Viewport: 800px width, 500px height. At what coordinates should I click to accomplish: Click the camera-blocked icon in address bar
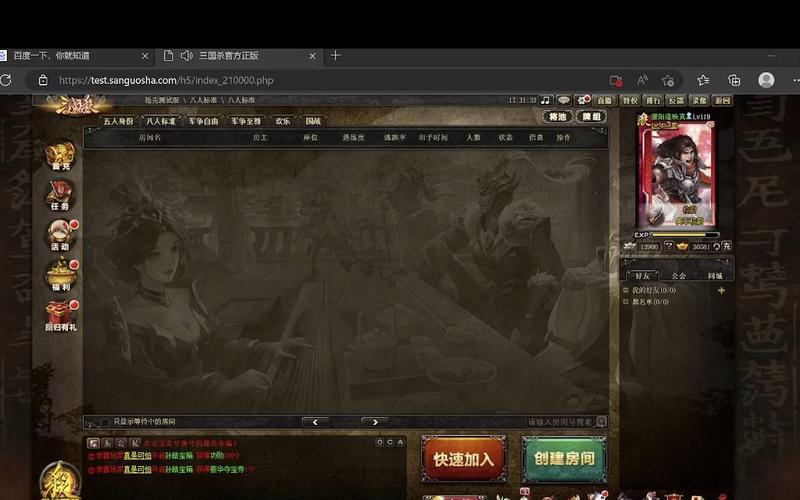tap(616, 80)
